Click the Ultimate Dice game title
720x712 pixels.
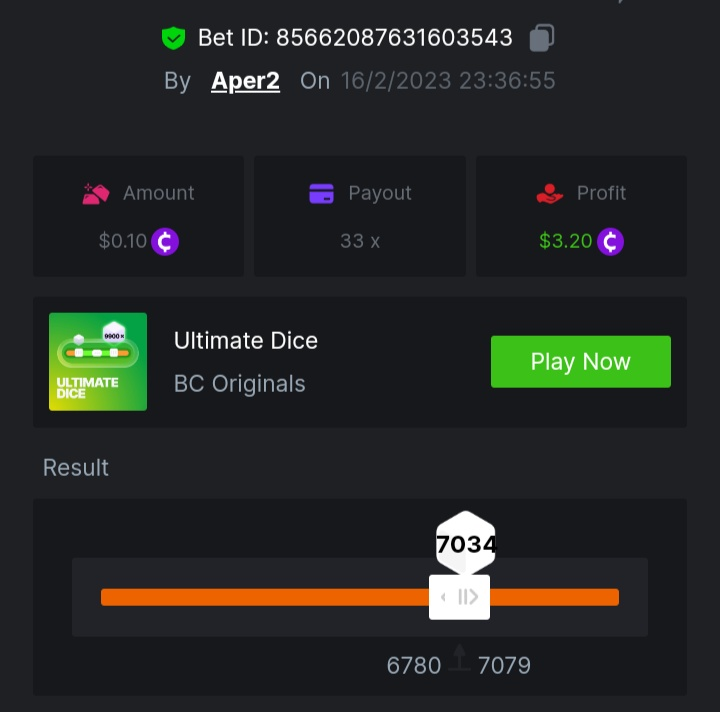[246, 340]
